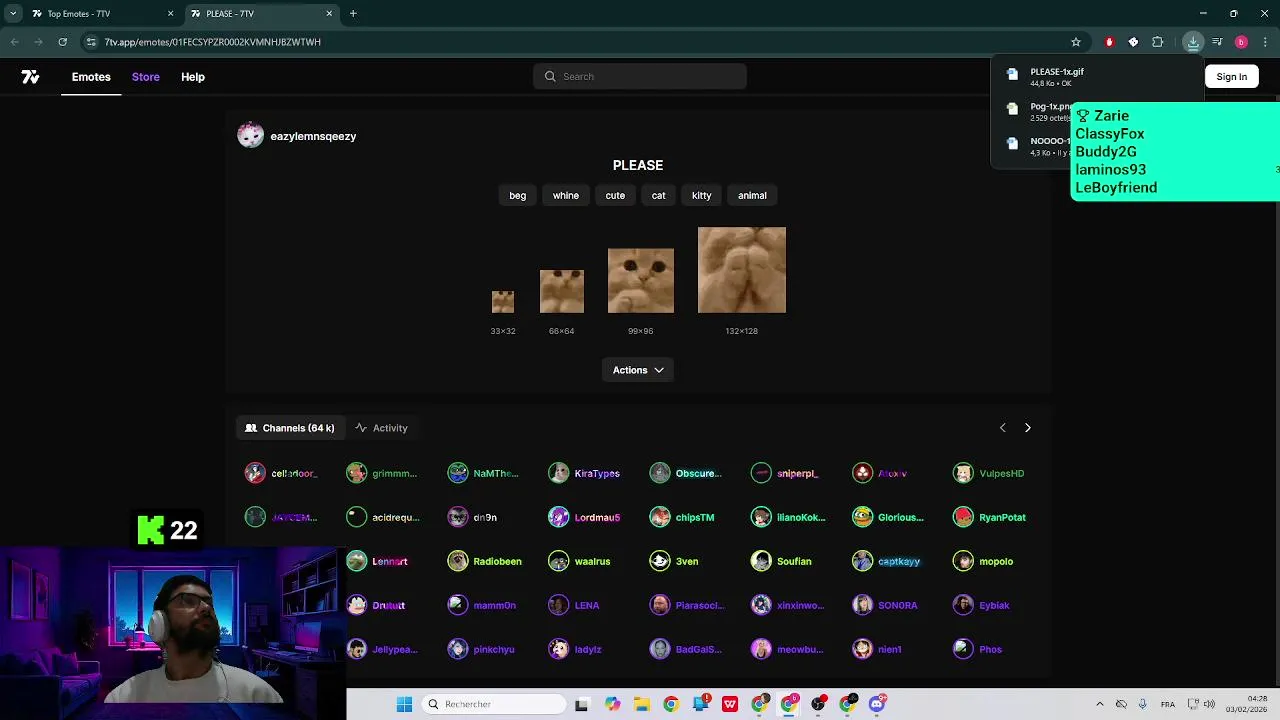Close the Top Emotes - 7TV tab

click(x=170, y=14)
